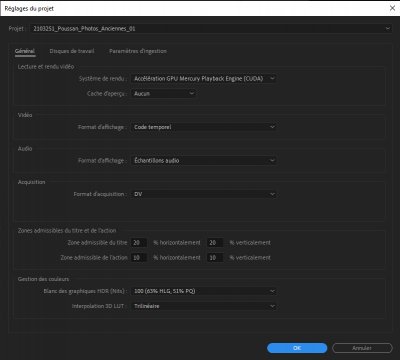
Task: Click action safe zone vertical percent field
Action: coord(215,258)
